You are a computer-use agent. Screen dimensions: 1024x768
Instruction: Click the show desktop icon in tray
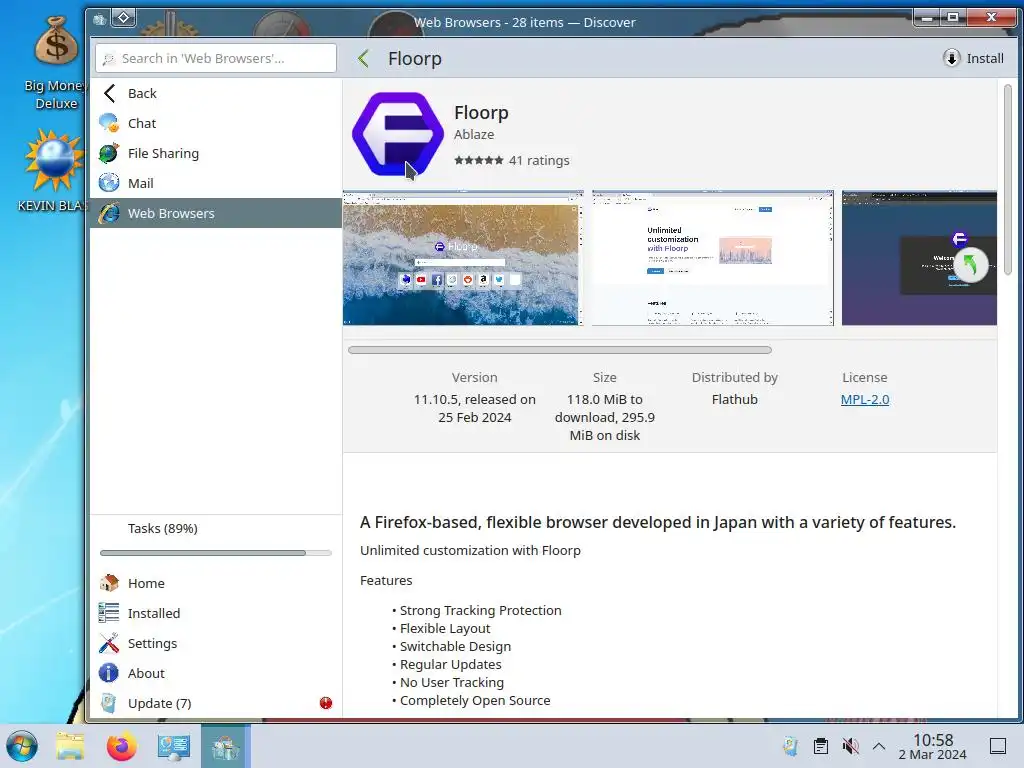point(998,746)
